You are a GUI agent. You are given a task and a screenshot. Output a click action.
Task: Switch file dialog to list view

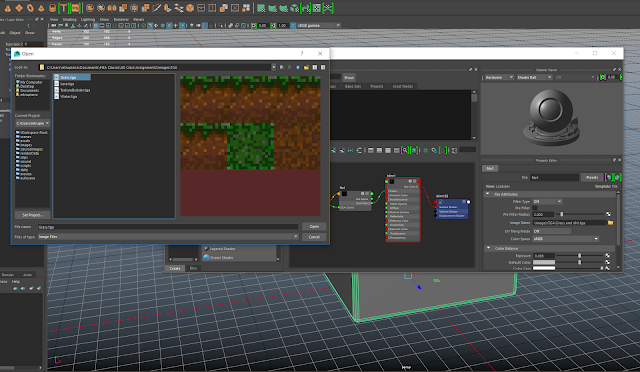(315, 67)
